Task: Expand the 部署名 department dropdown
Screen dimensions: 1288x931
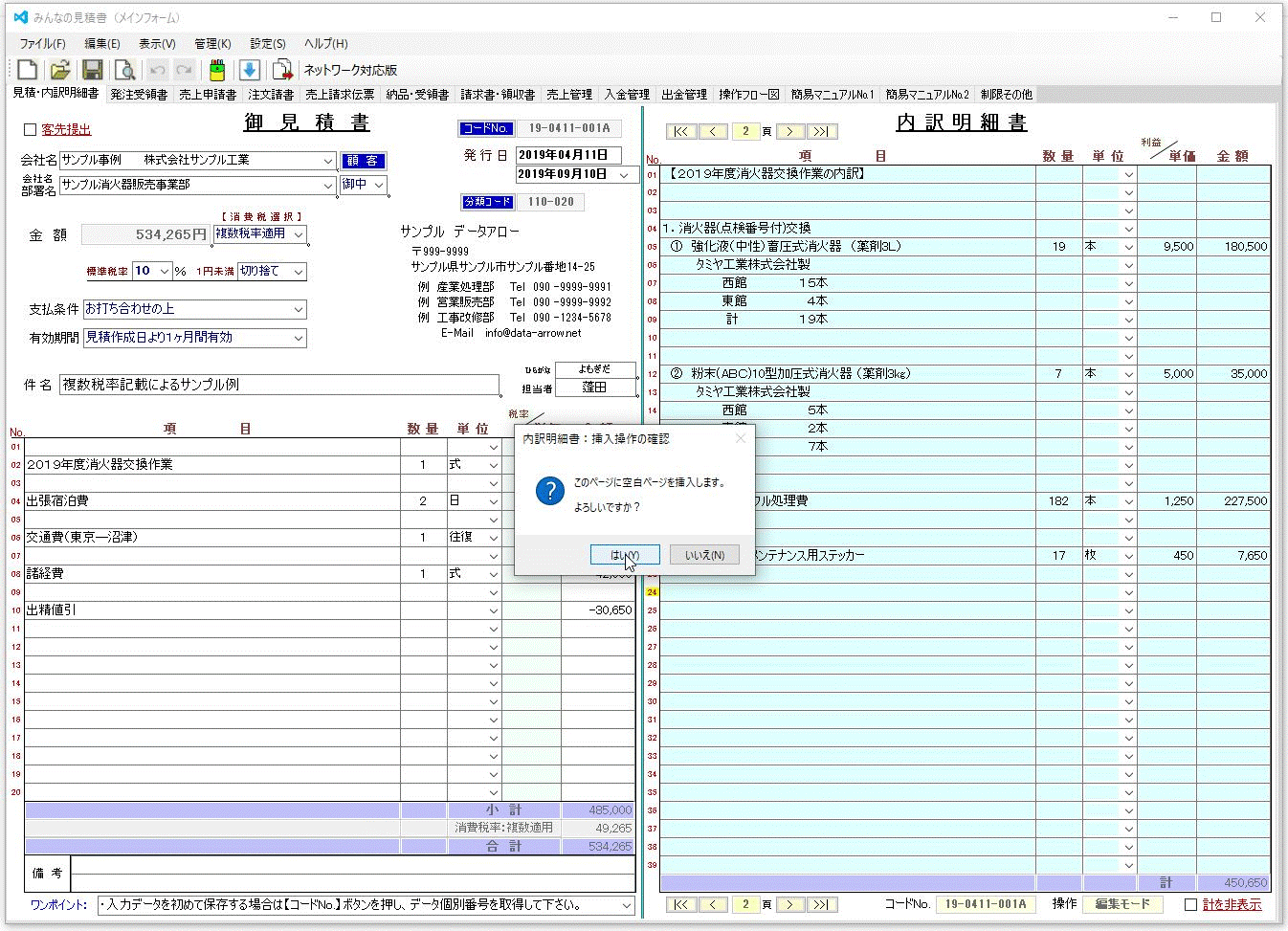Action: pos(328,185)
